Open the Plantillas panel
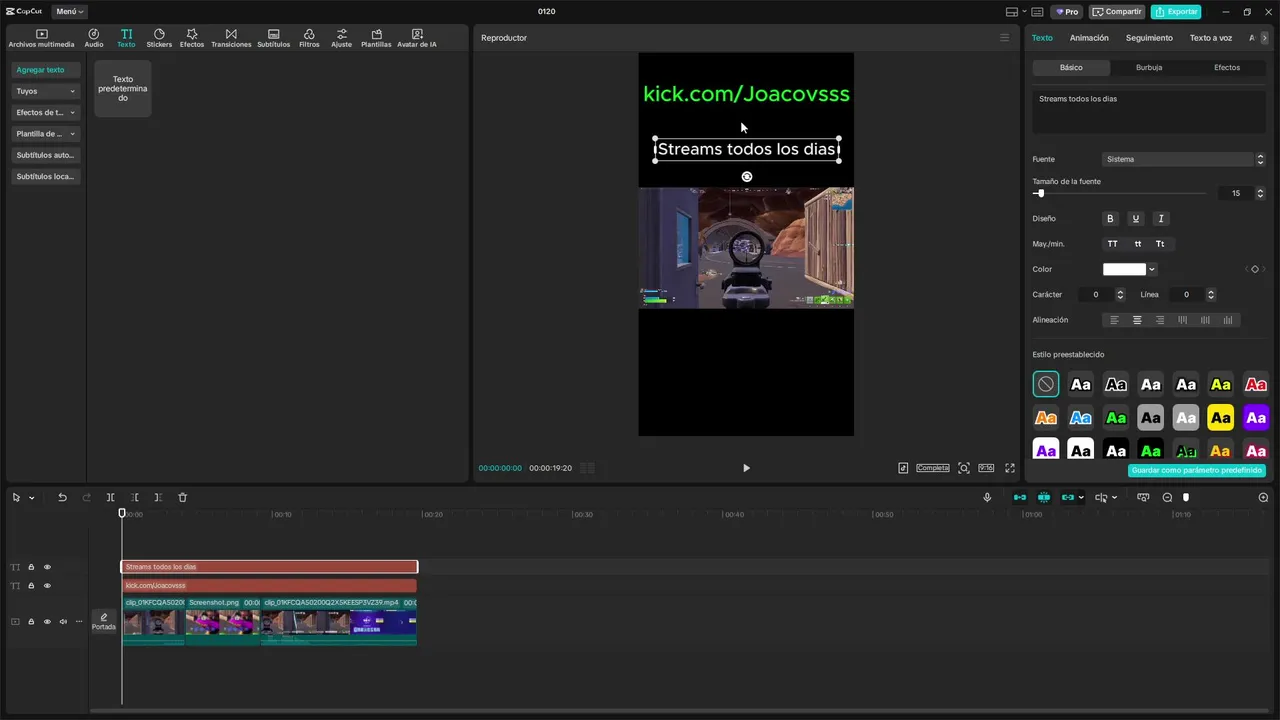Image resolution: width=1280 pixels, height=720 pixels. pos(376,38)
